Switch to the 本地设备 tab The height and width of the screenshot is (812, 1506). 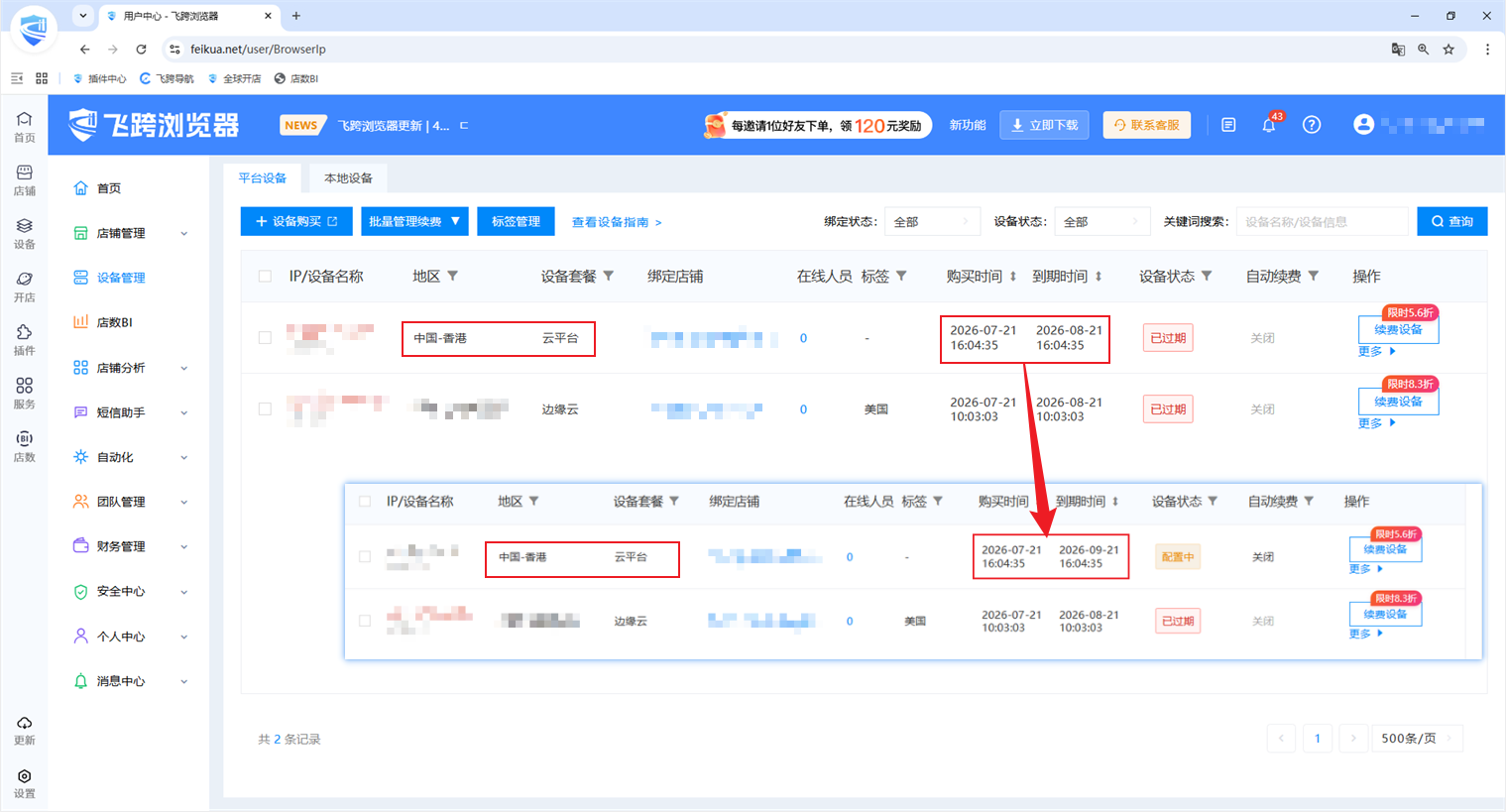tap(348, 178)
